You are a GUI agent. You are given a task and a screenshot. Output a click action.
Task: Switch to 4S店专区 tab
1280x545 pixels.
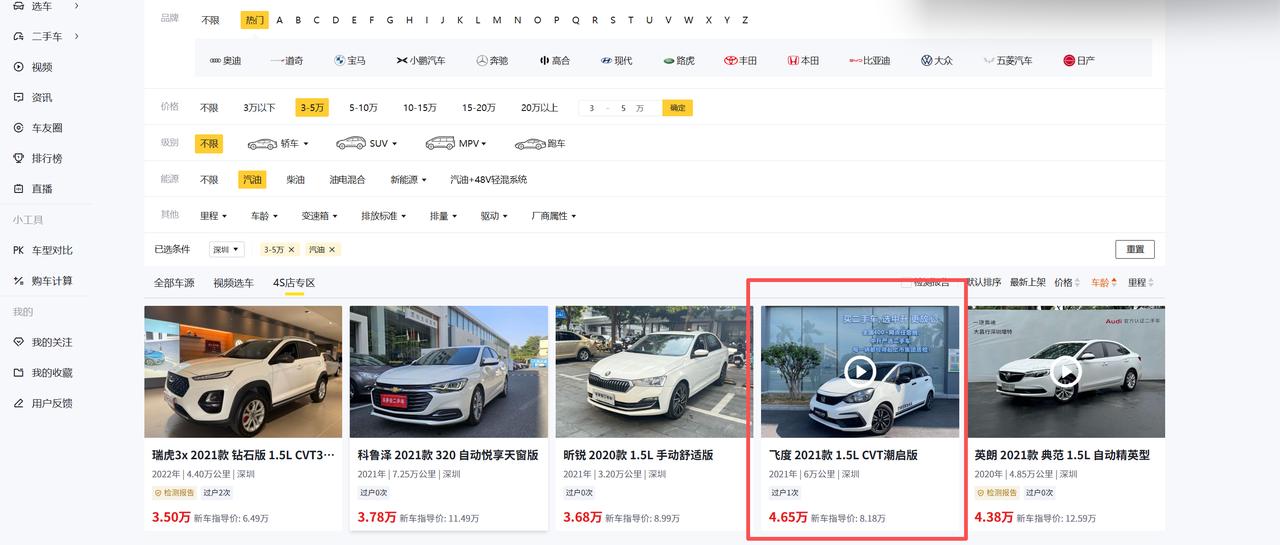point(294,283)
